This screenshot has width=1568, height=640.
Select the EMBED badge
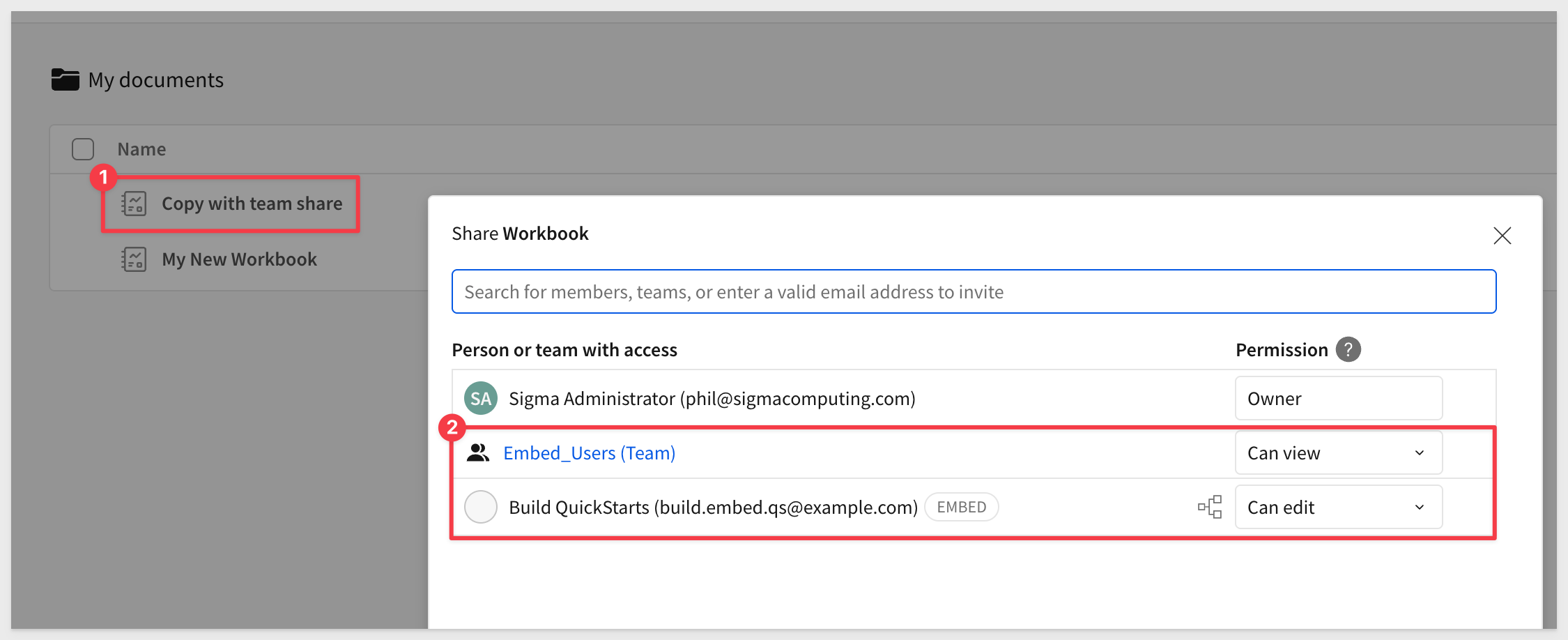pyautogui.click(x=962, y=507)
